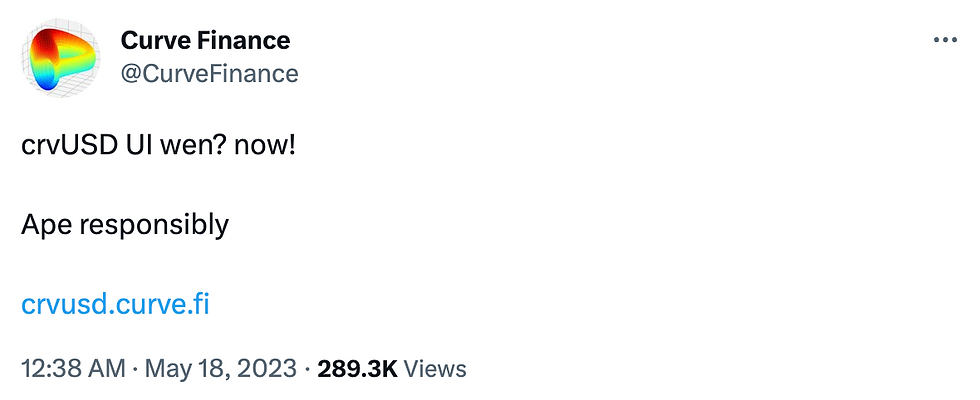
Task: Click "2023" in the tweet date
Action: click(267, 369)
